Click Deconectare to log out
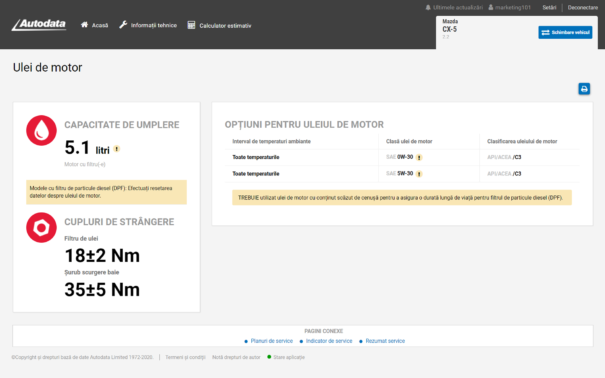Viewport: 605px width, 378px height. 583,7
